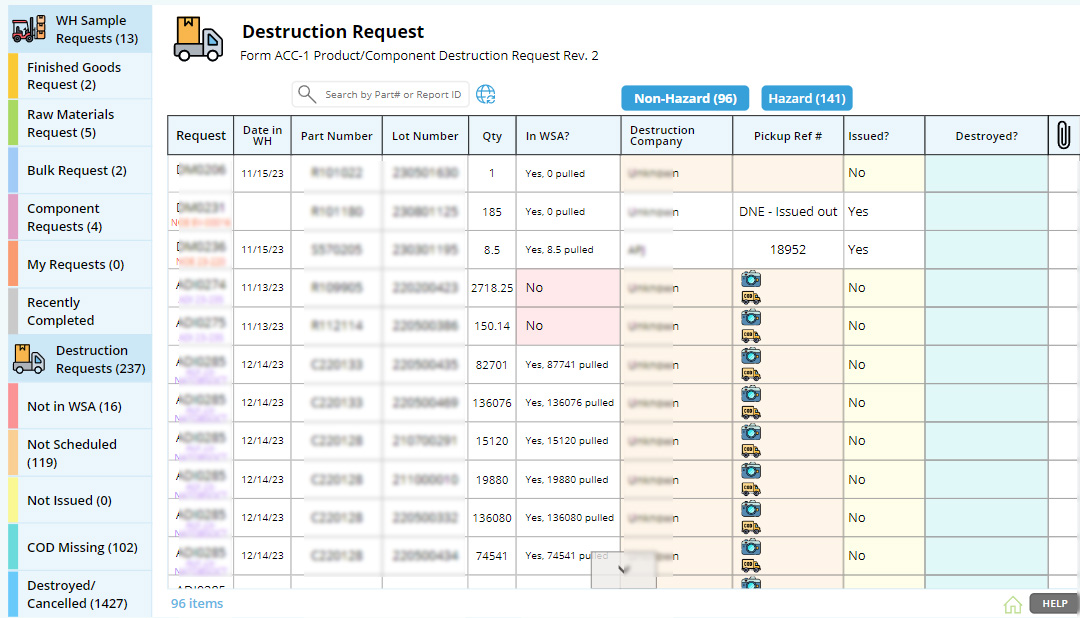Click the magnifier icon in search field
The width and height of the screenshot is (1080, 618).
pos(307,94)
